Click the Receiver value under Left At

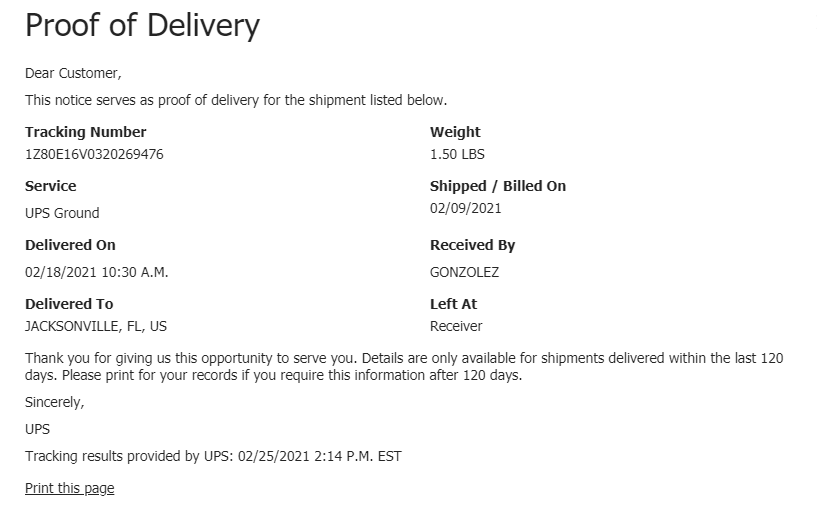click(456, 326)
